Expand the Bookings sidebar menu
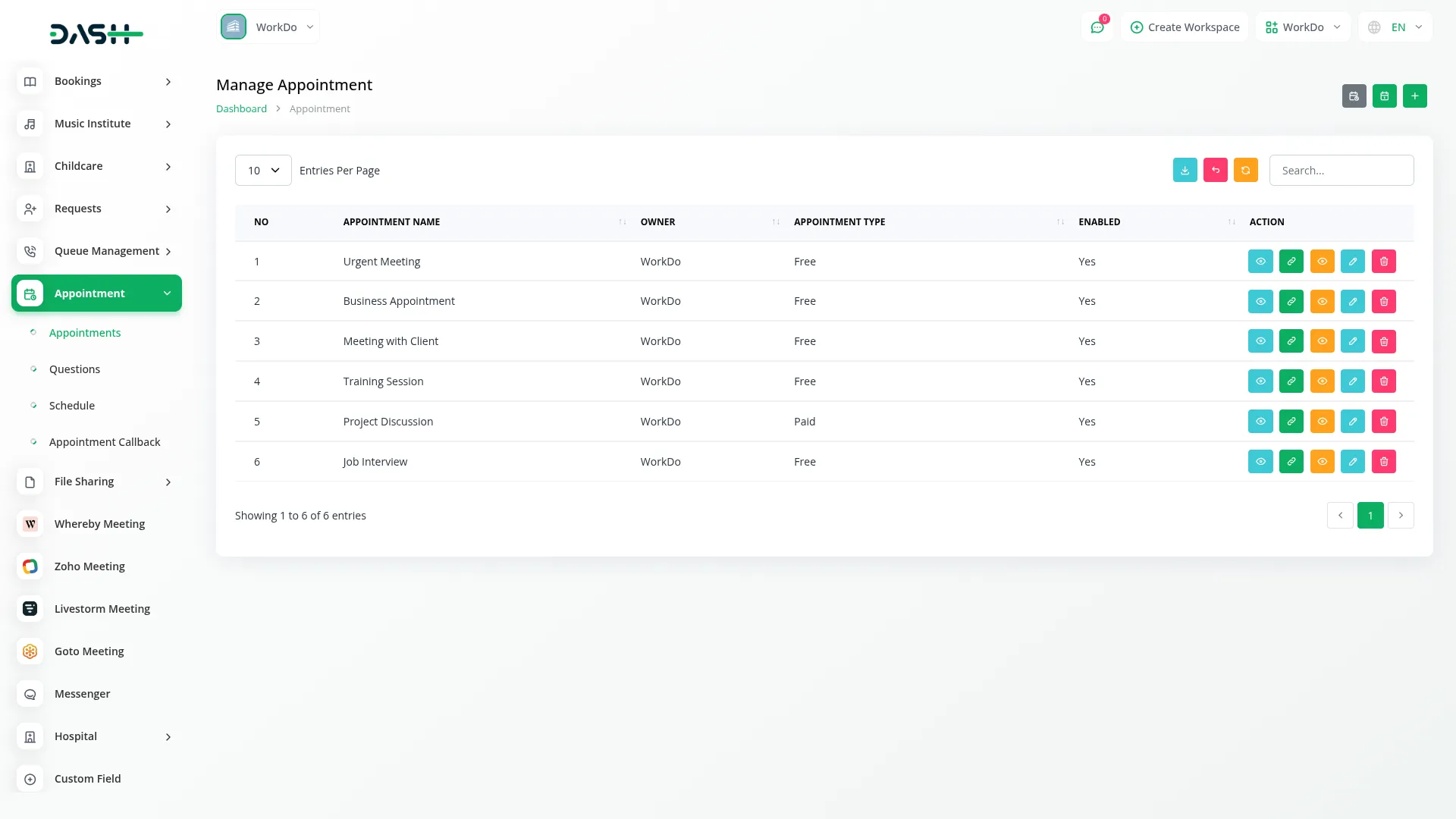Image resolution: width=1456 pixels, height=819 pixels. (96, 81)
